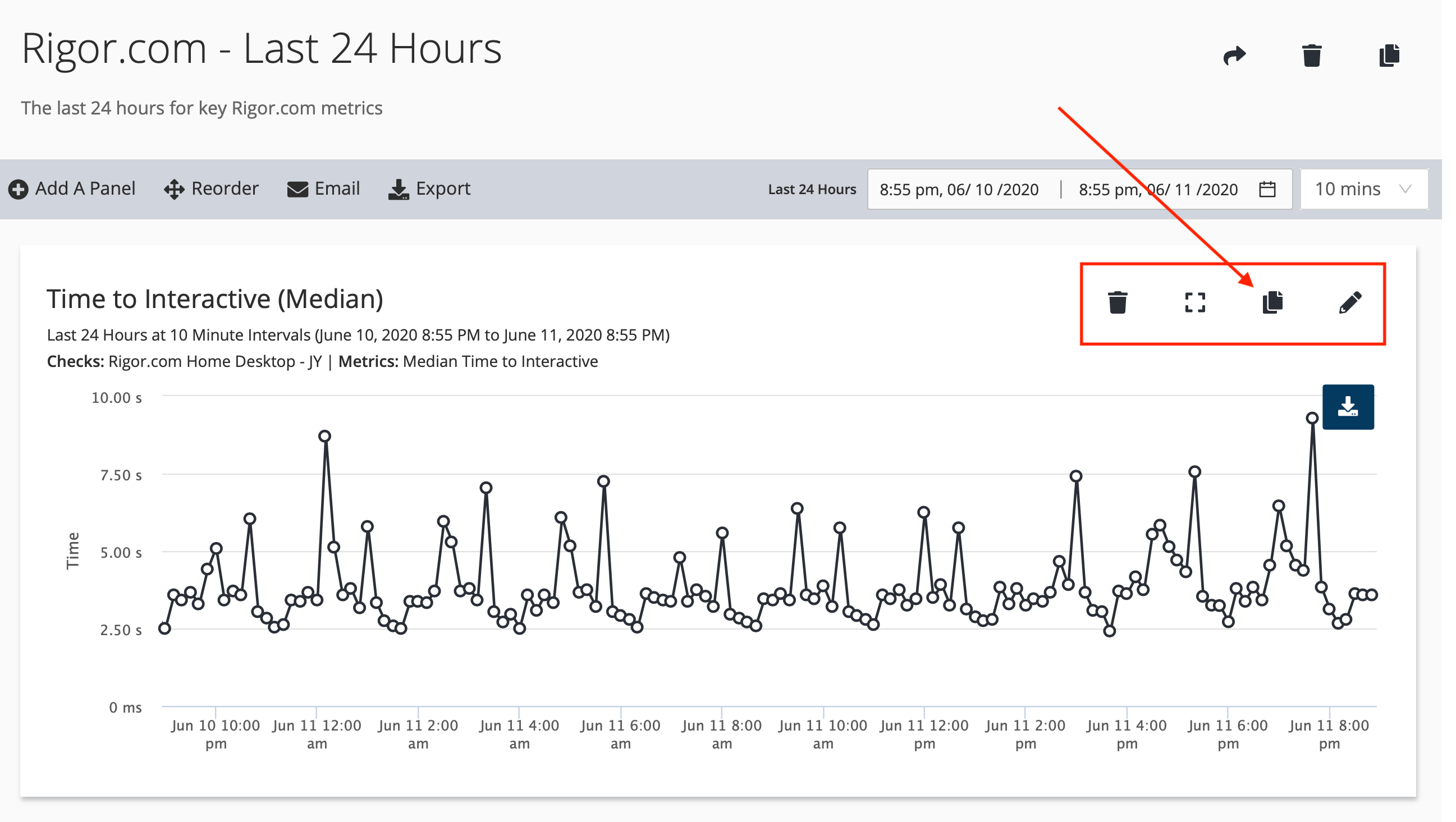Click the 10.00 s y-axis label
1456x822 pixels.
click(116, 398)
